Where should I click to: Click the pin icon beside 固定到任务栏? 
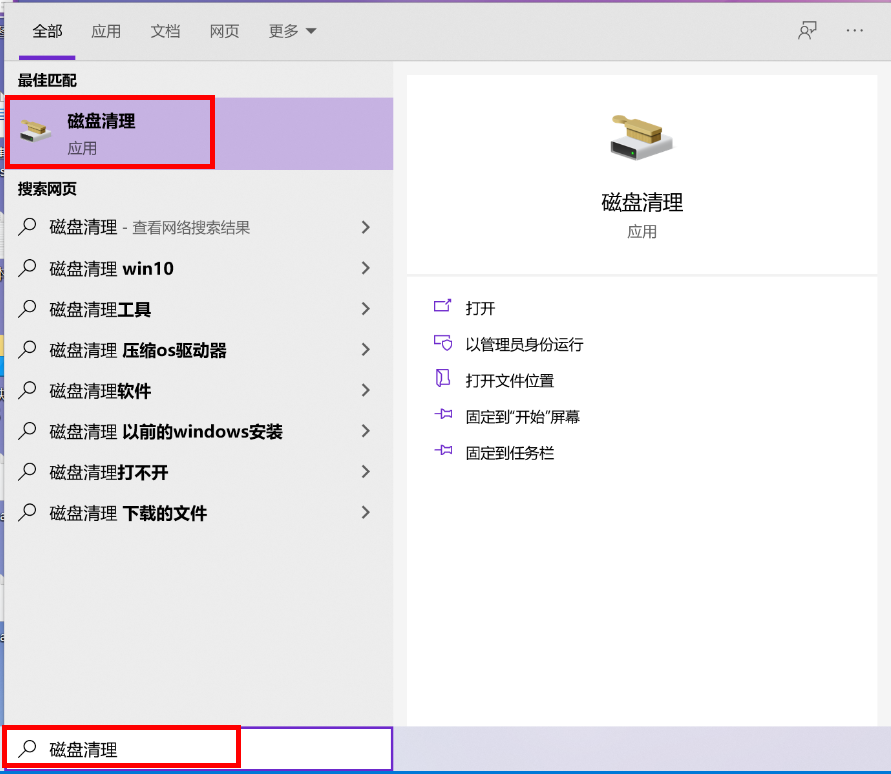pyautogui.click(x=443, y=452)
